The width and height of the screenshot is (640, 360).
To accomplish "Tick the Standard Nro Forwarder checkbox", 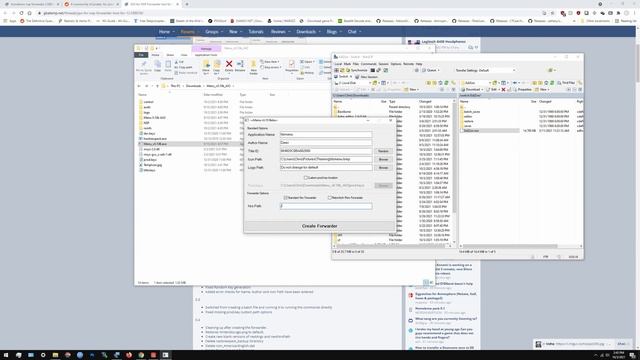I will click(286, 198).
